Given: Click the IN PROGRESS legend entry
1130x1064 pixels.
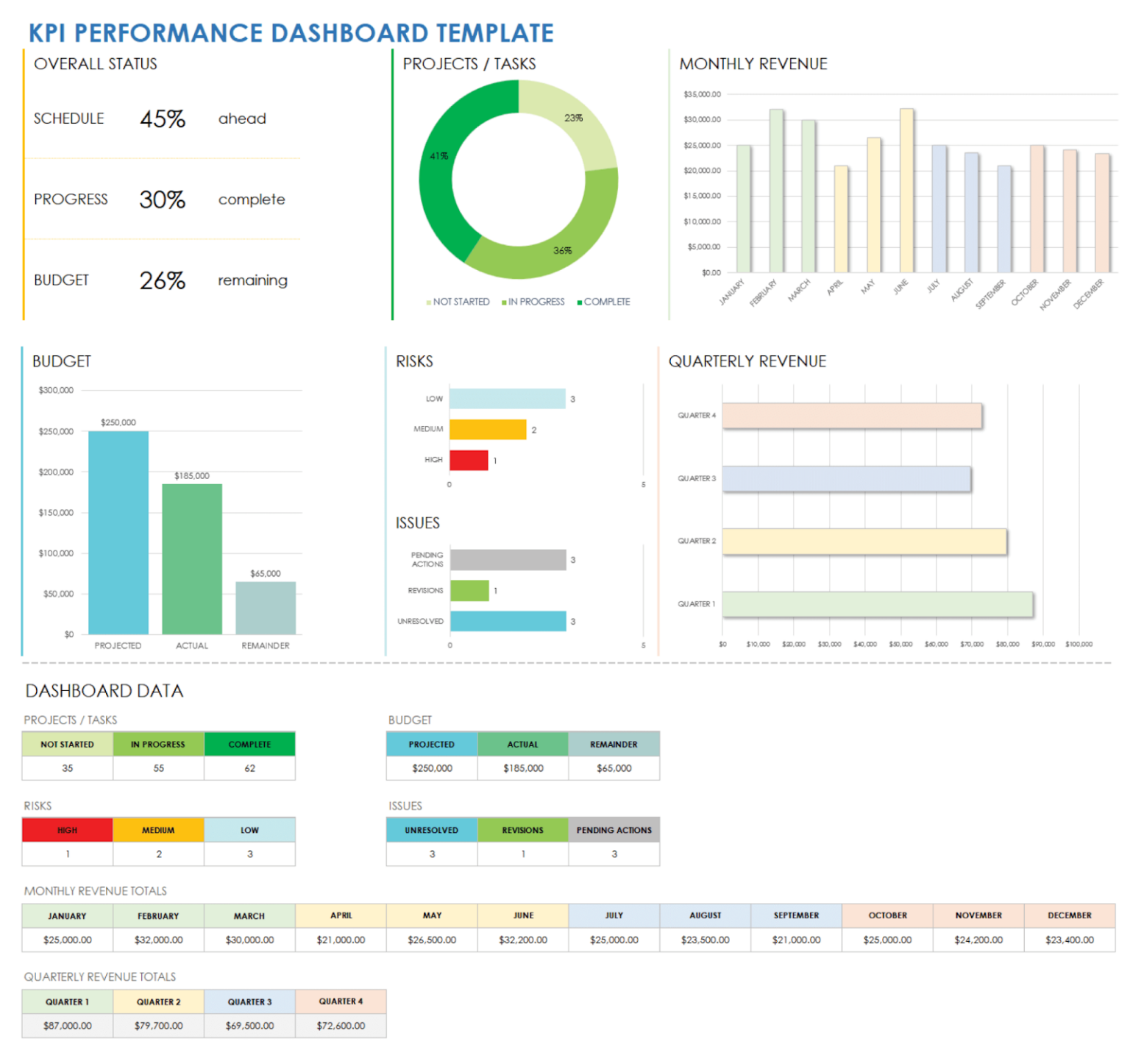Looking at the screenshot, I should tap(533, 302).
